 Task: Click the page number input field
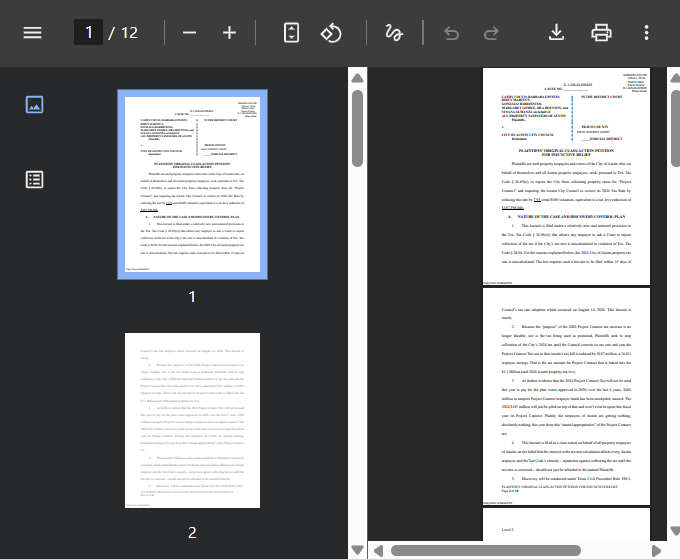[x=88, y=32]
